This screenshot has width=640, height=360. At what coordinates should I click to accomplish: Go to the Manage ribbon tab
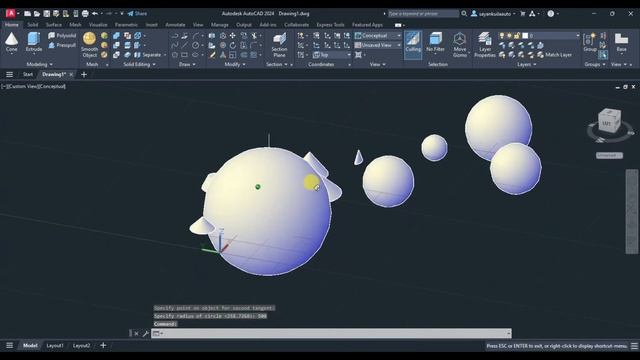click(220, 25)
